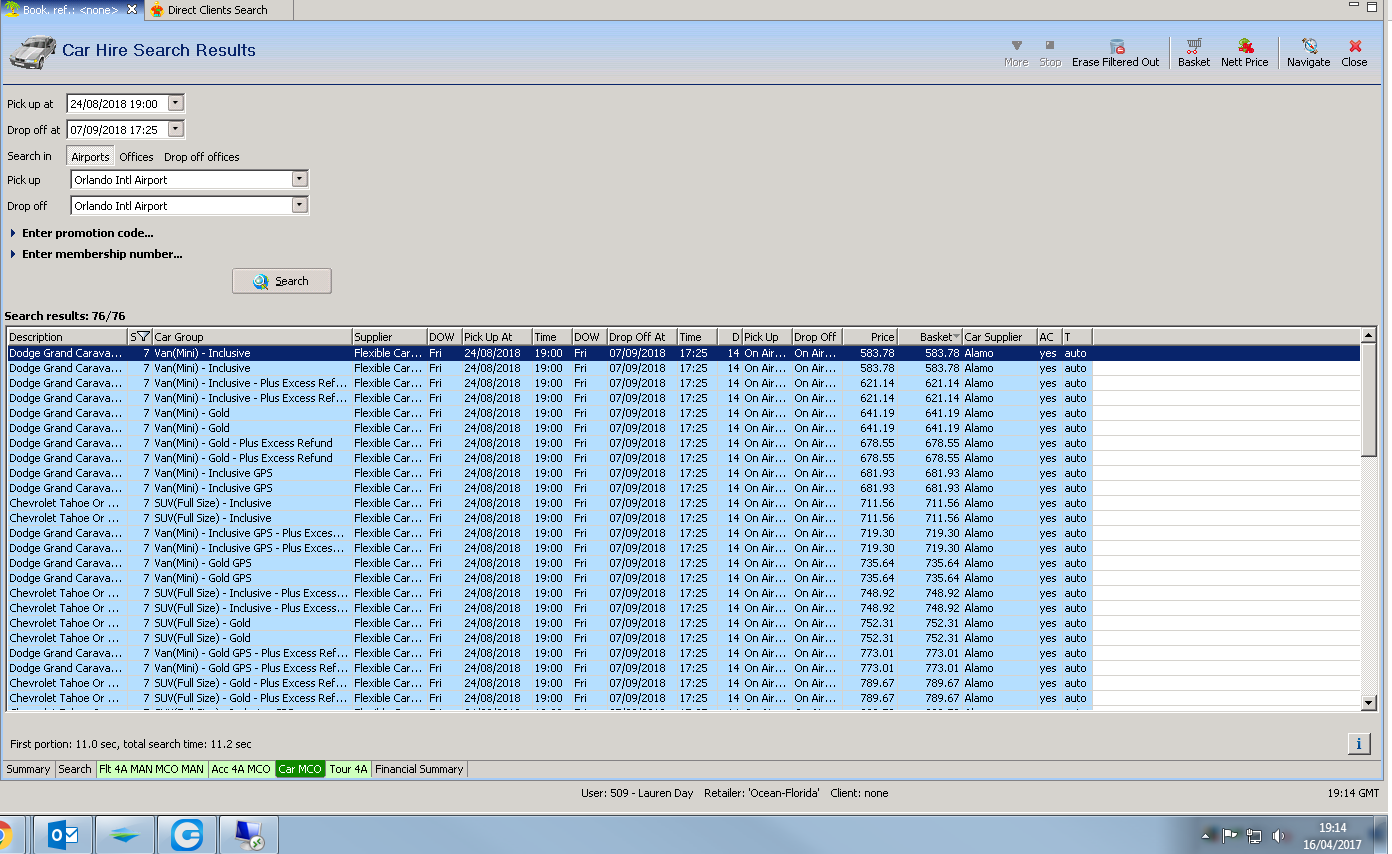Click the 'Search results: 76/76' label

[65, 316]
